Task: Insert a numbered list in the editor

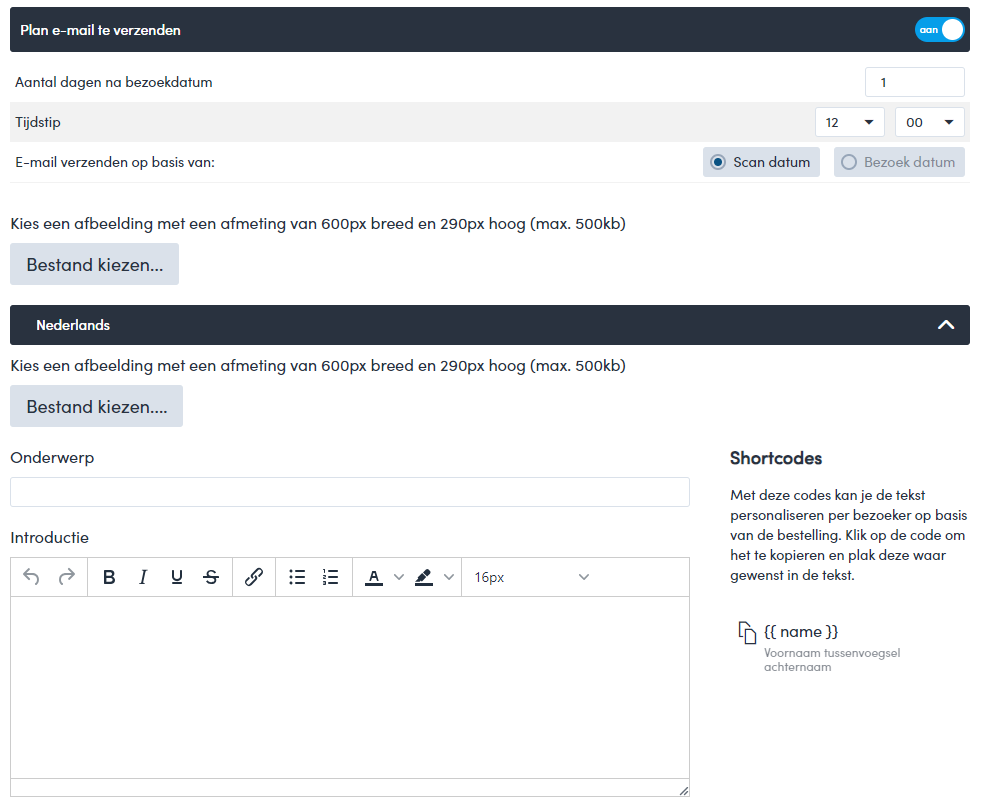Action: coord(331,577)
